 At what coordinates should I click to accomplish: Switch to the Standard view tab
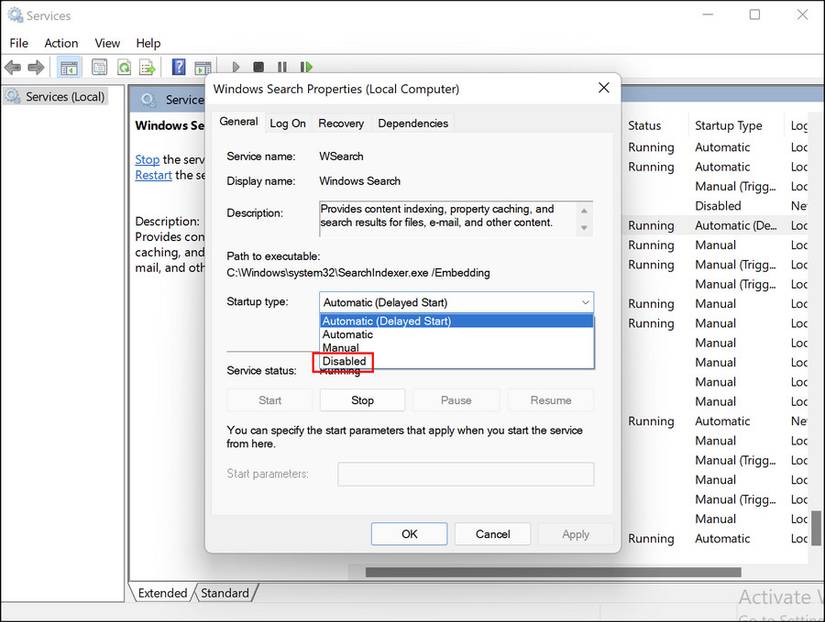pos(224,593)
